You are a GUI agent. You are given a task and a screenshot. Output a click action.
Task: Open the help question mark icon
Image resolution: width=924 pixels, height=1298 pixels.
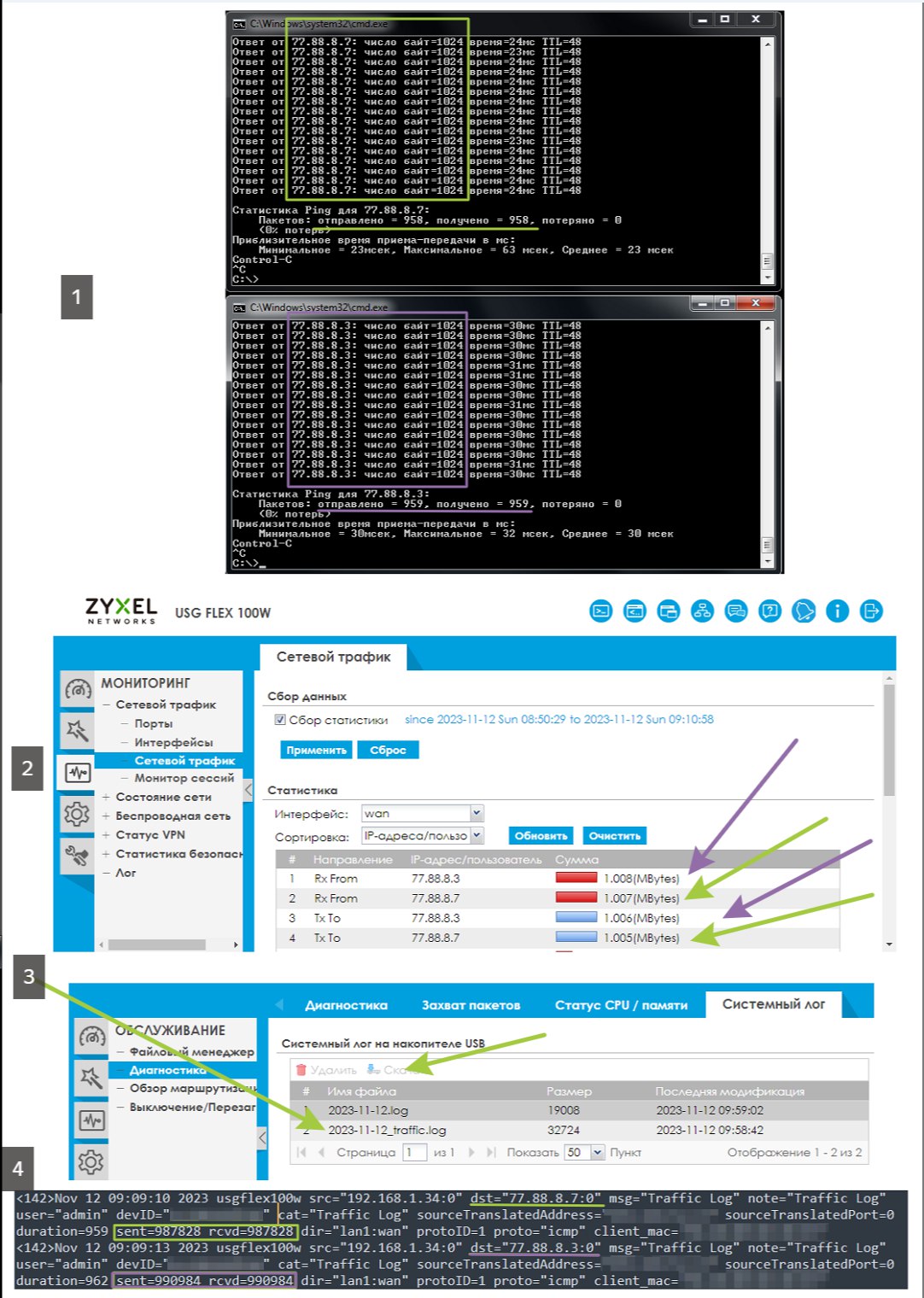pyautogui.click(x=770, y=611)
